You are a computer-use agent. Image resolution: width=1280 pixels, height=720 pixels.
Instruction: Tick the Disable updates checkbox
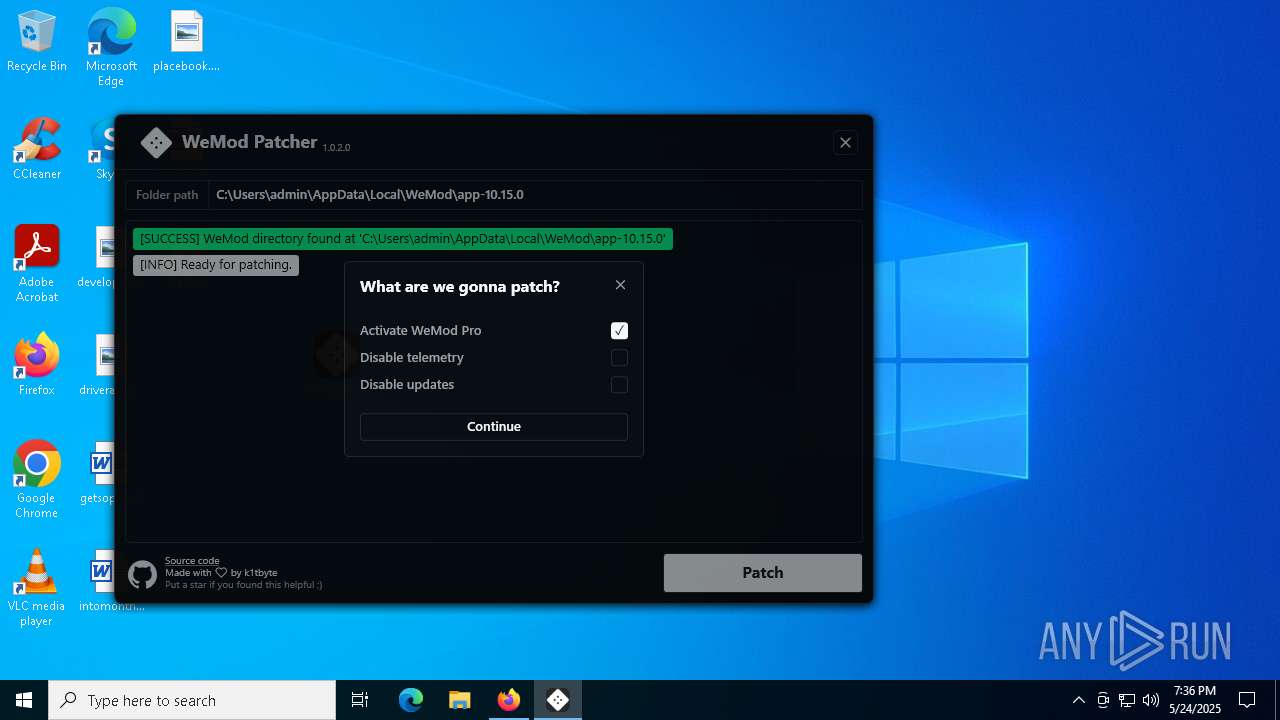[619, 385]
